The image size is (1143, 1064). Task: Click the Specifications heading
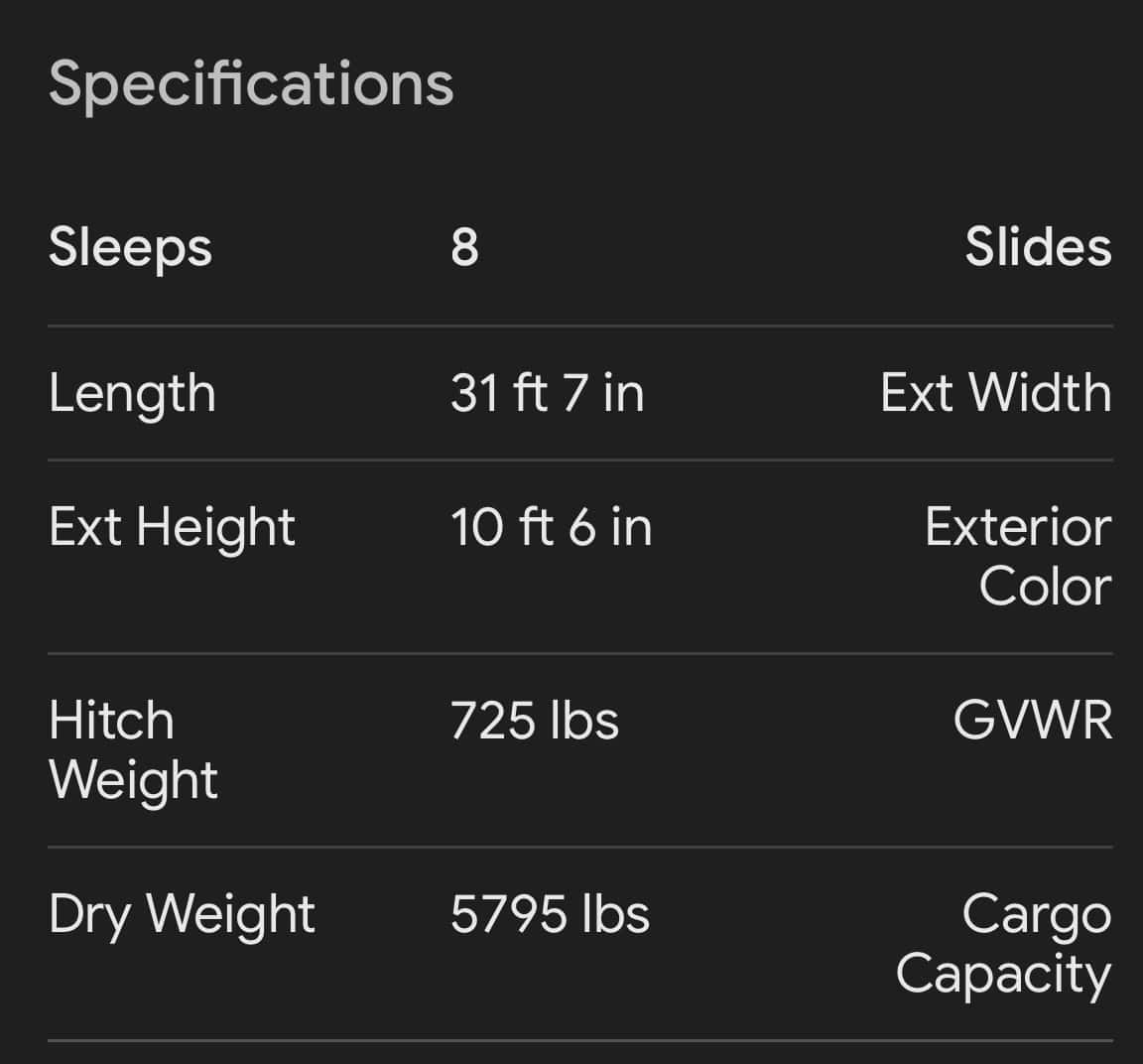tap(251, 83)
